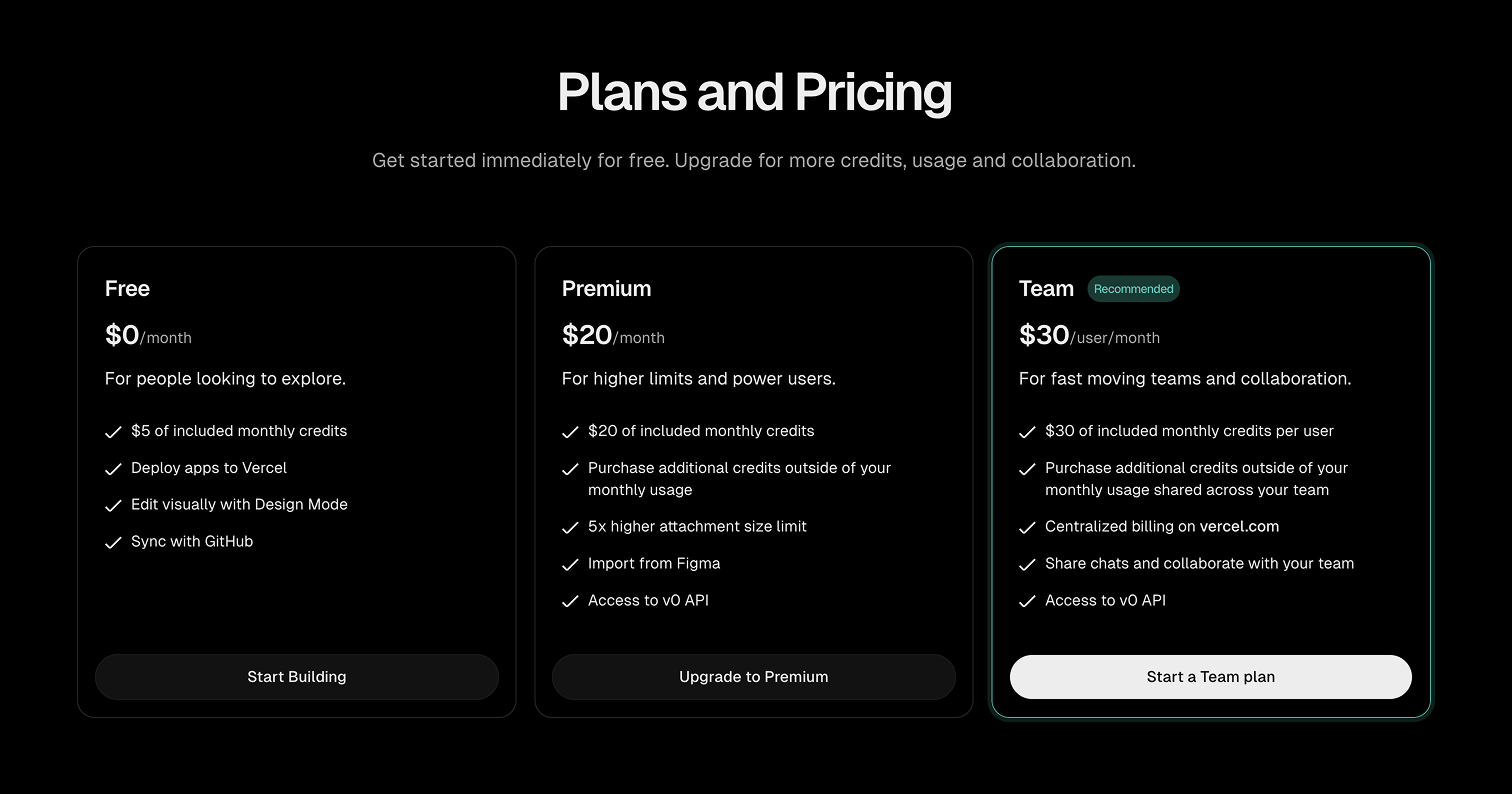Click checkmark beside $5 of included monthly credits
Screen dimensions: 1512x794
(113, 432)
